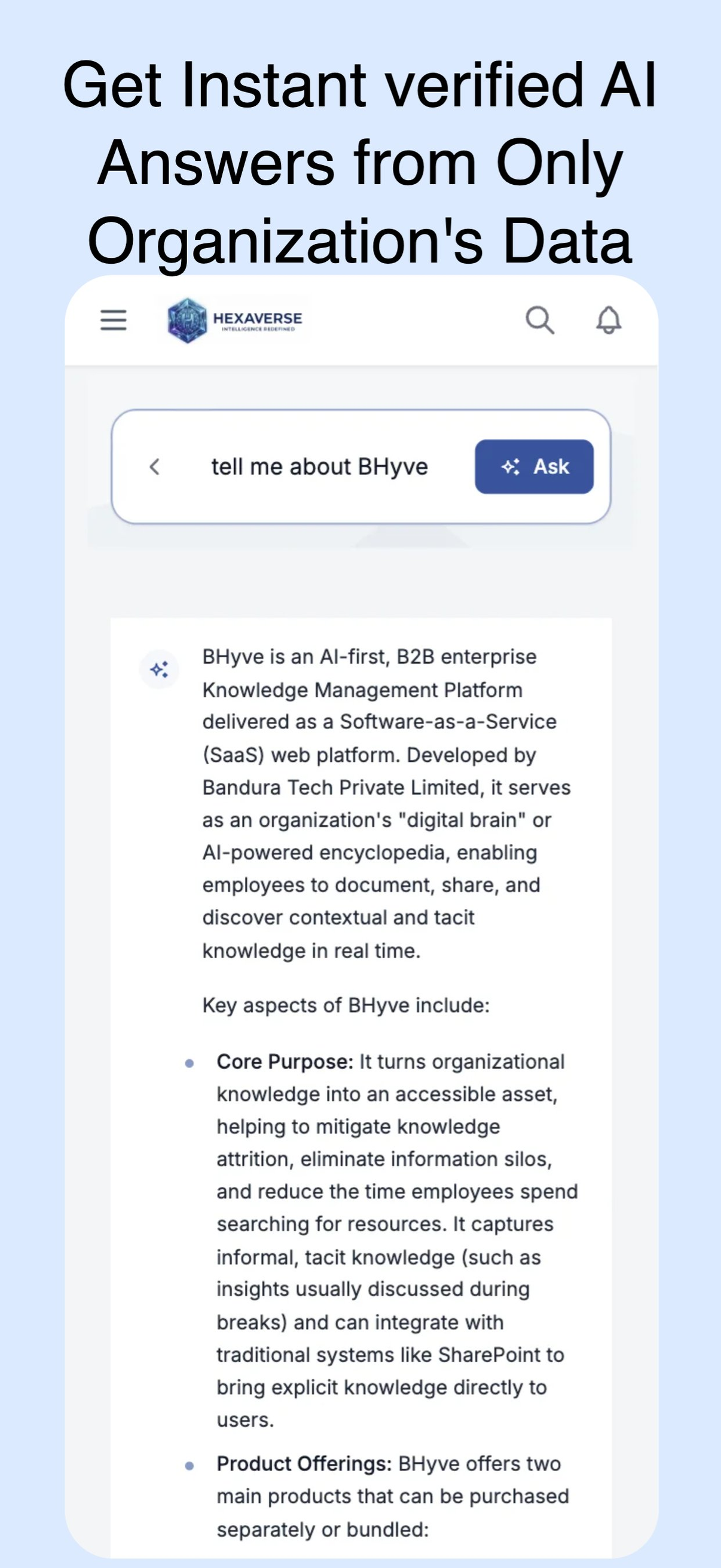Tap the Hexaverse logo
This screenshot has height=1568, width=721.
(235, 320)
